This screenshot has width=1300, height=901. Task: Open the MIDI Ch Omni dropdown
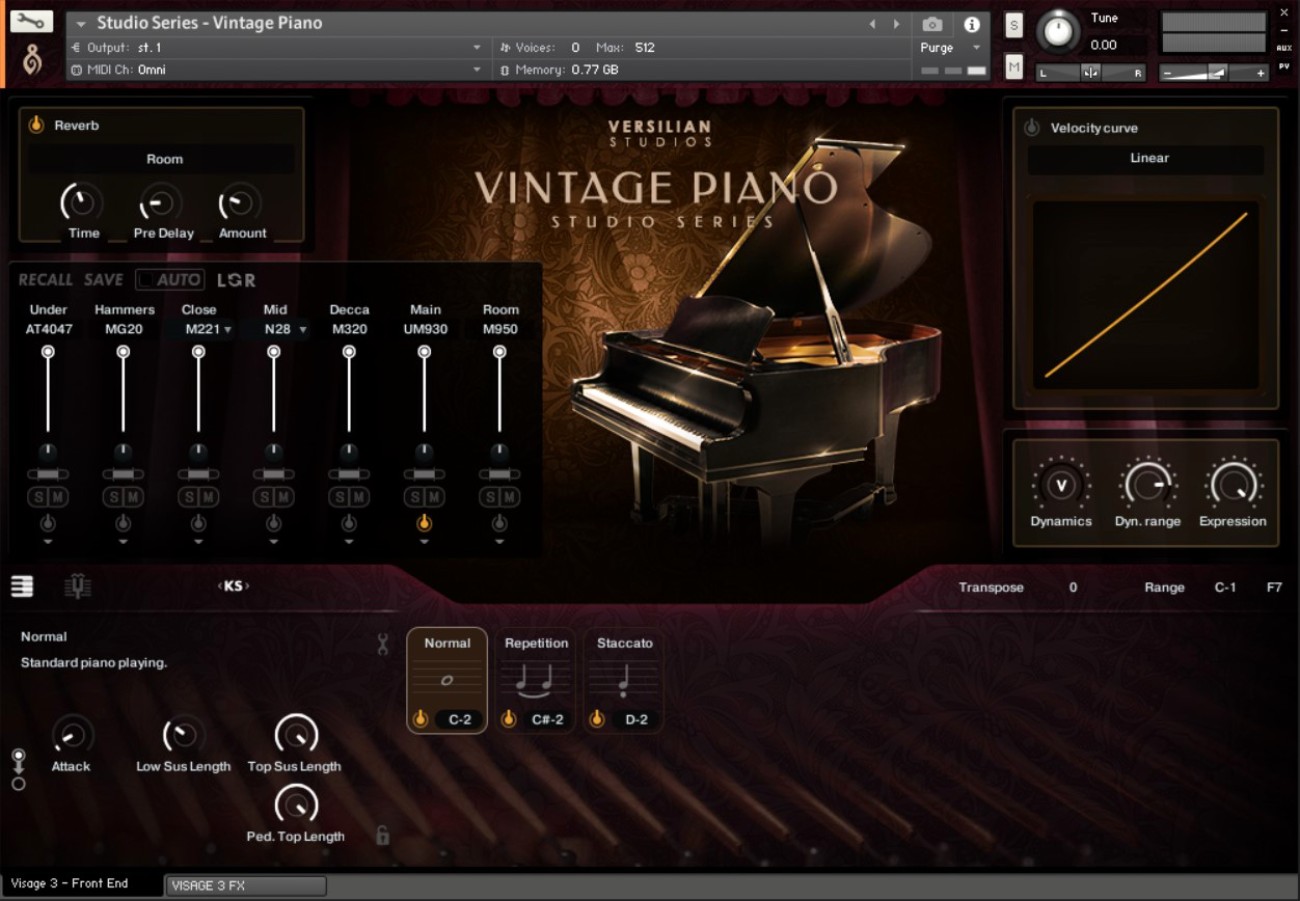(x=277, y=70)
